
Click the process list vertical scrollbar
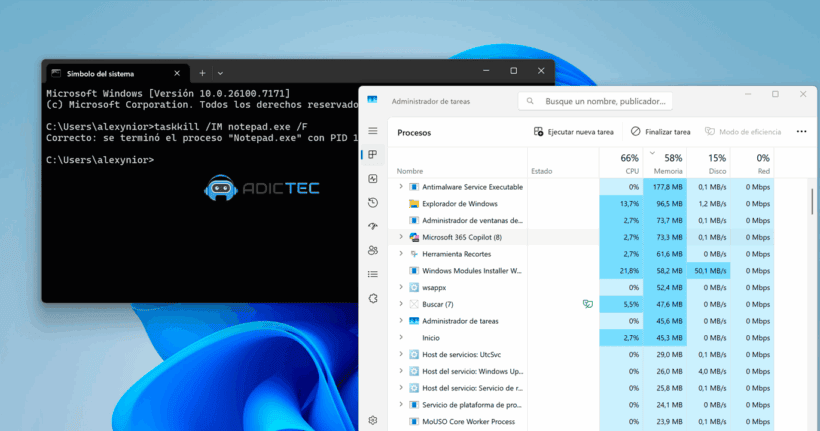[x=812, y=201]
